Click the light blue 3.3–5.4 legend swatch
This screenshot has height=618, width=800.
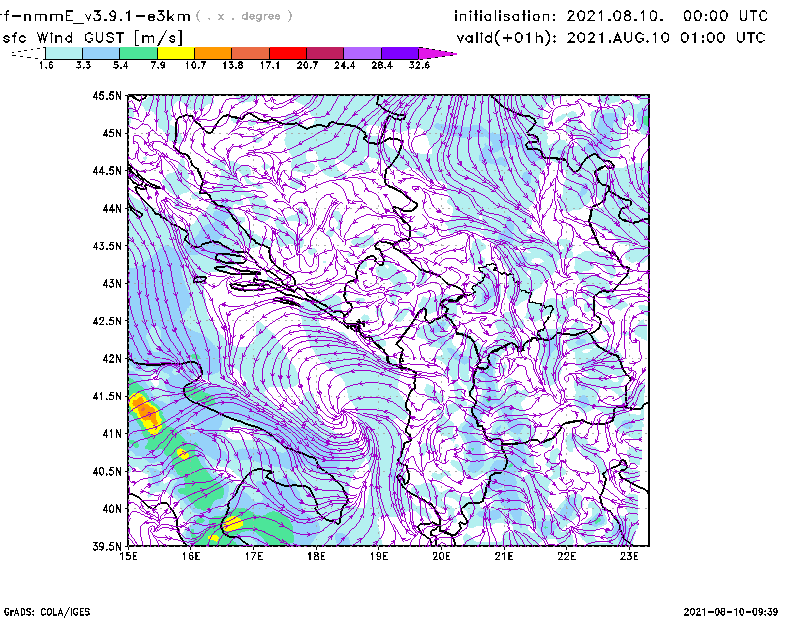coord(101,53)
